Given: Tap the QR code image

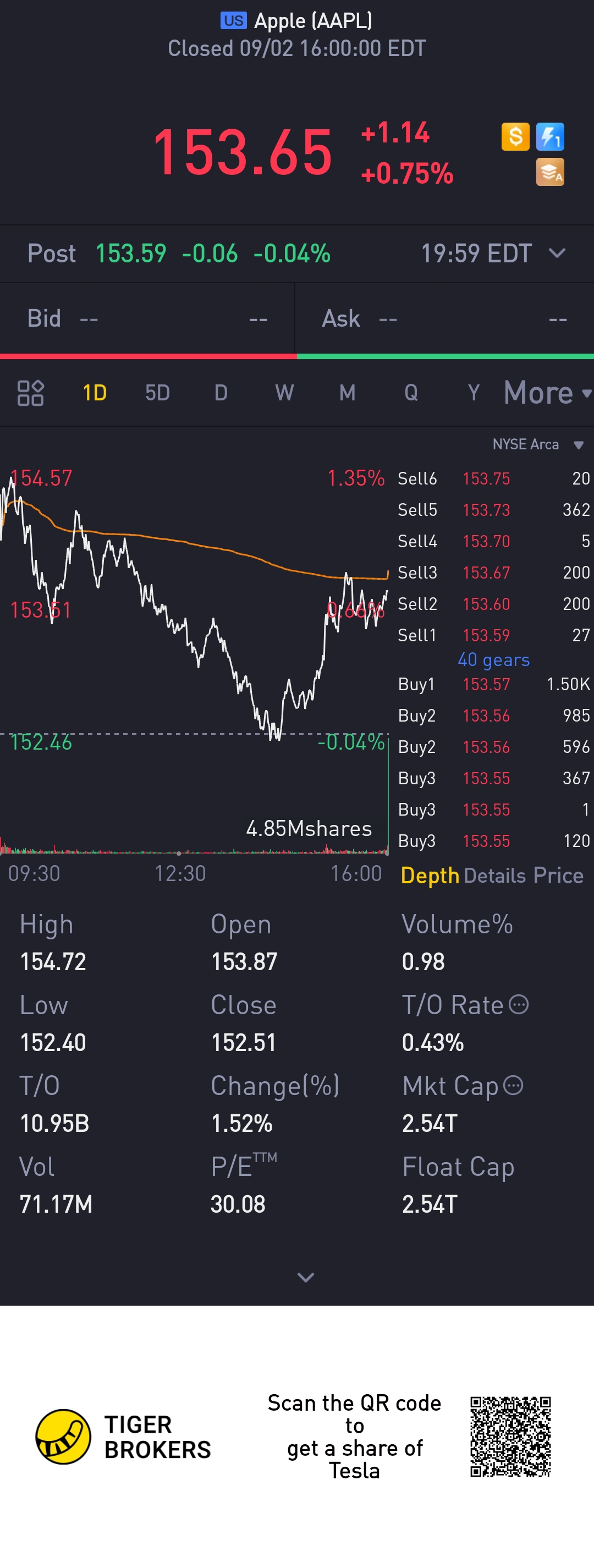Looking at the screenshot, I should [510, 1437].
